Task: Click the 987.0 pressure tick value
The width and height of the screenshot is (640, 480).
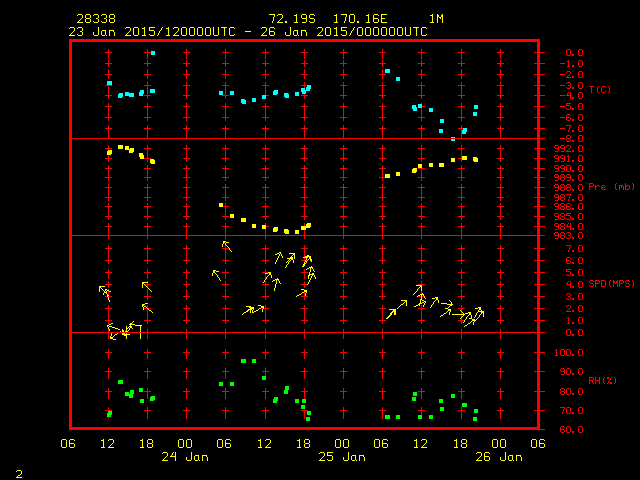Action: (x=569, y=198)
